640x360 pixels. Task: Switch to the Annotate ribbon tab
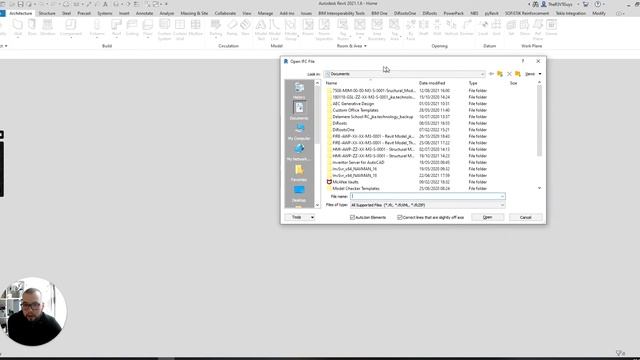tap(144, 13)
